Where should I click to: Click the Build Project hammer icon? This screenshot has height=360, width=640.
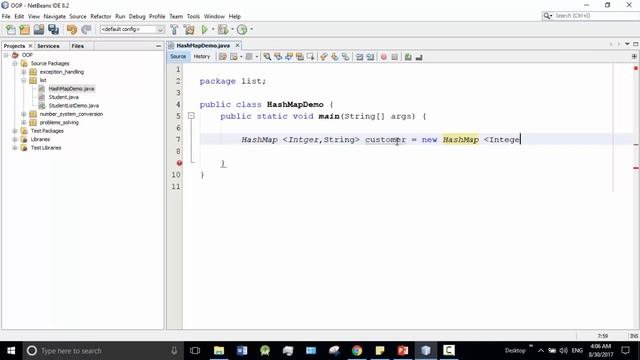174,29
